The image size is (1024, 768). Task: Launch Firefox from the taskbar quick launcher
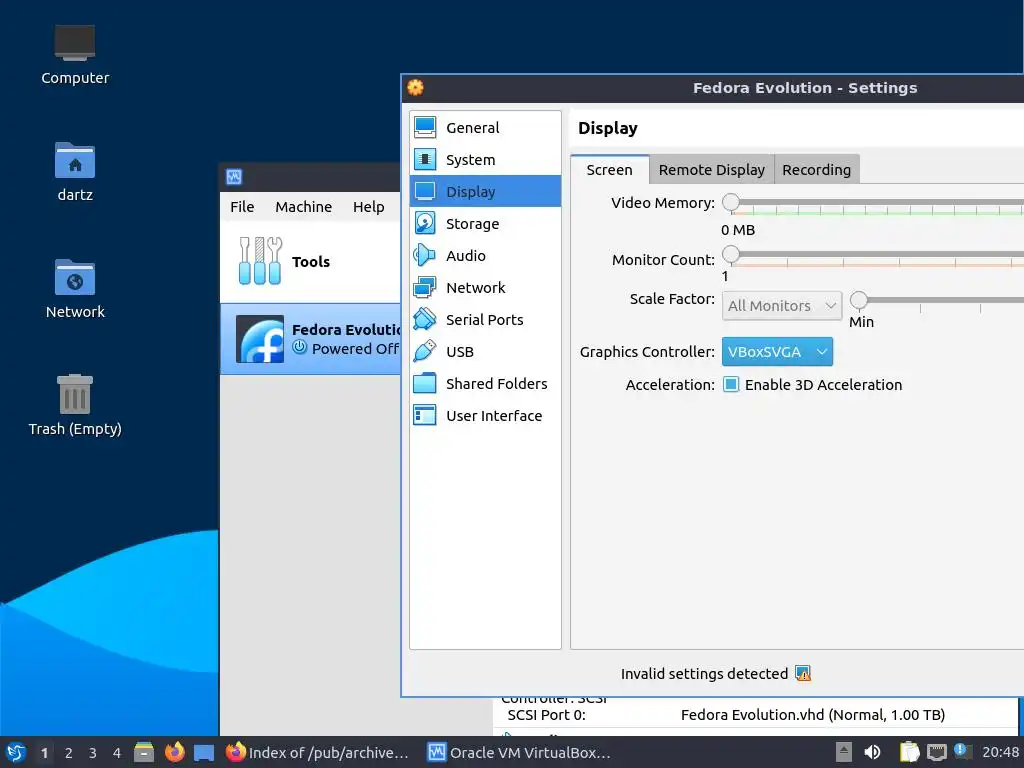(174, 752)
